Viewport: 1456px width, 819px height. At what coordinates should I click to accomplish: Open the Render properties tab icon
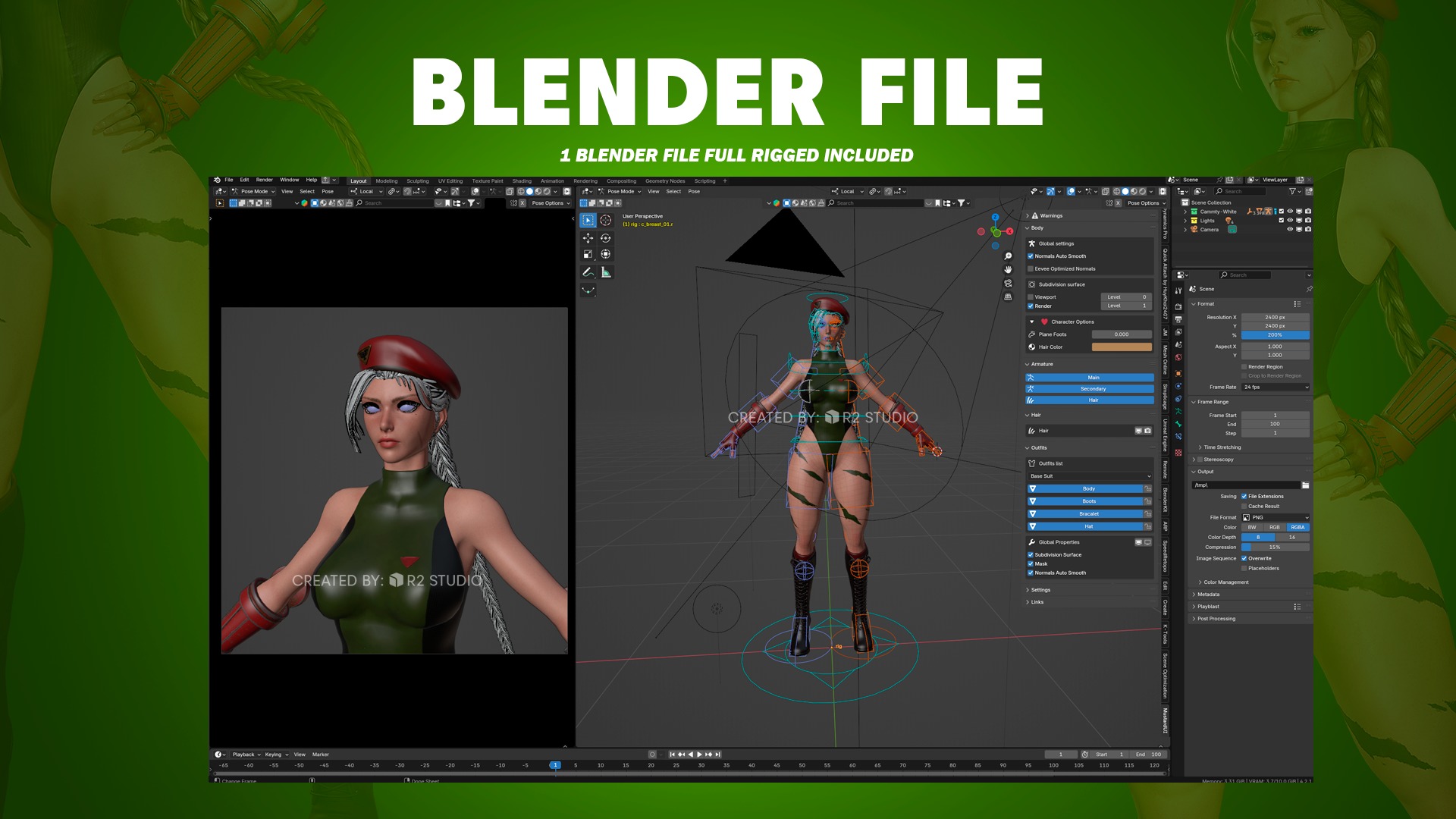(x=1178, y=306)
